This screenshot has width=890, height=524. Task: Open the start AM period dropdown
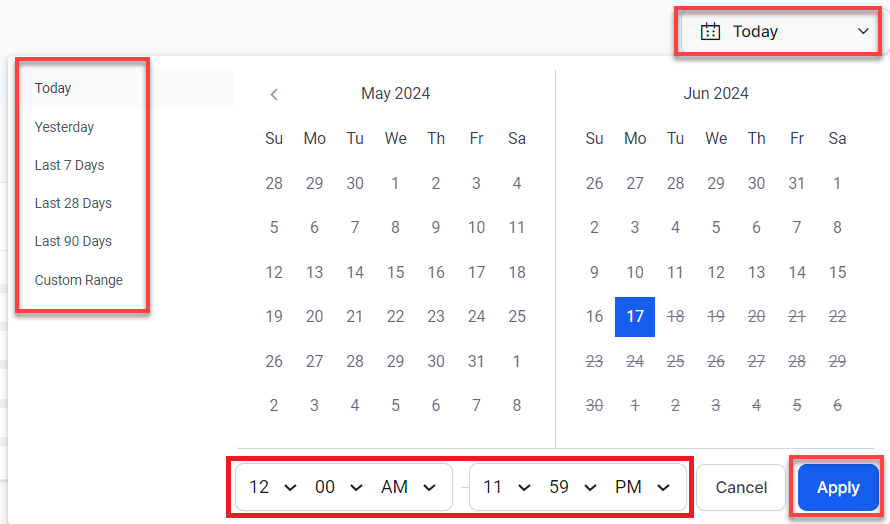click(x=409, y=488)
